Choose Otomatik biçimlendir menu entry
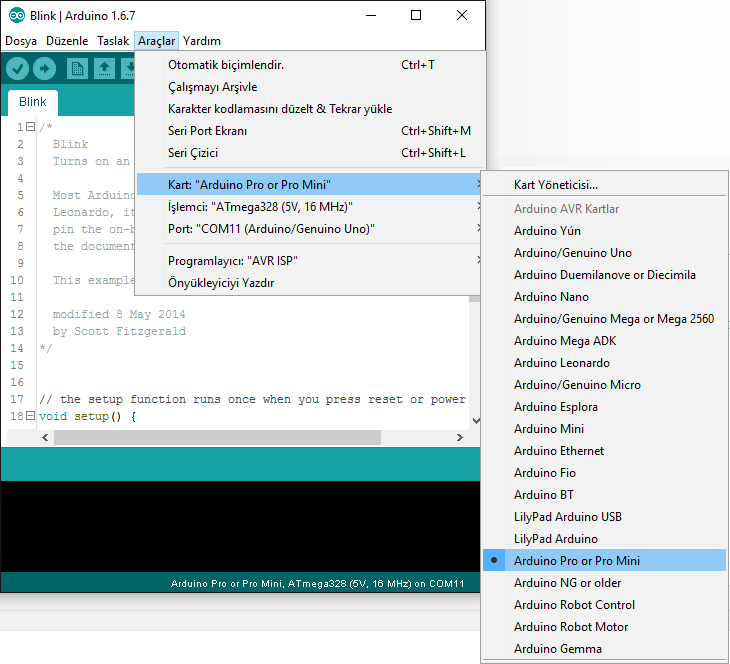This screenshot has width=730, height=664. (309, 65)
